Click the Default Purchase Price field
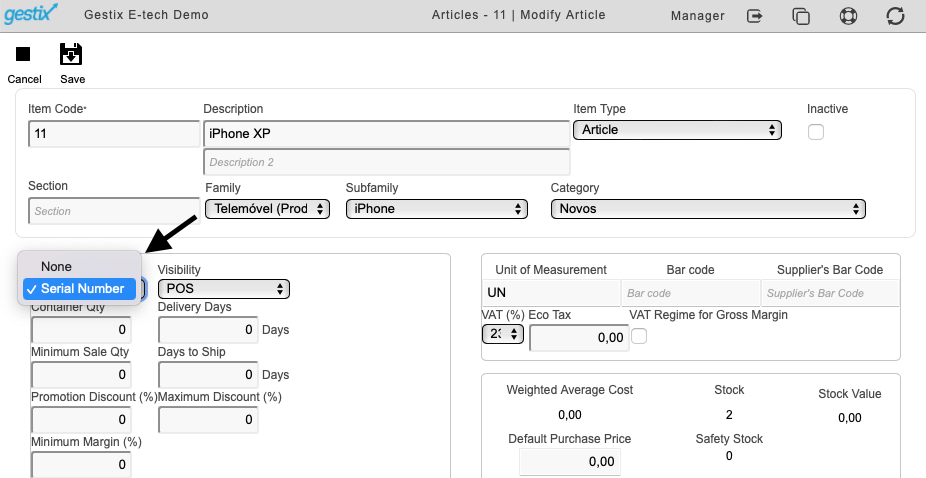This screenshot has width=926, height=478. point(569,461)
